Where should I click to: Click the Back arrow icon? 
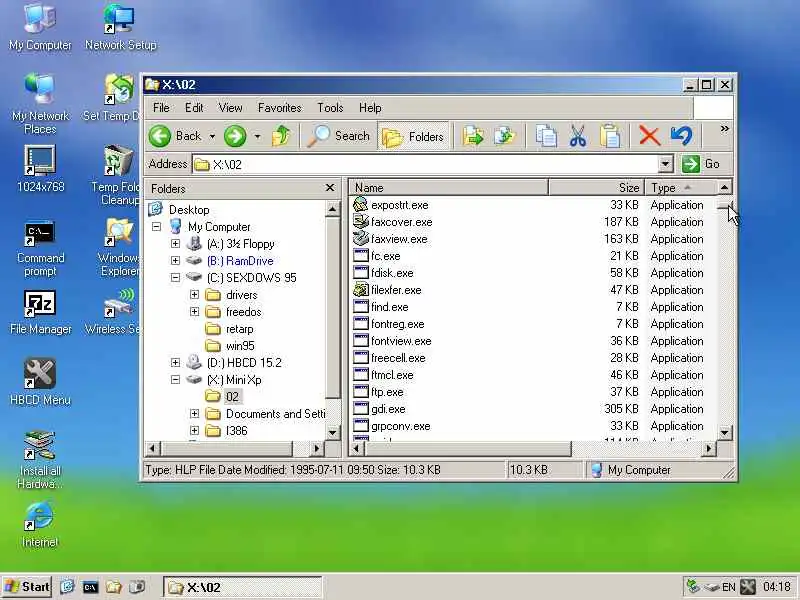(x=160, y=136)
